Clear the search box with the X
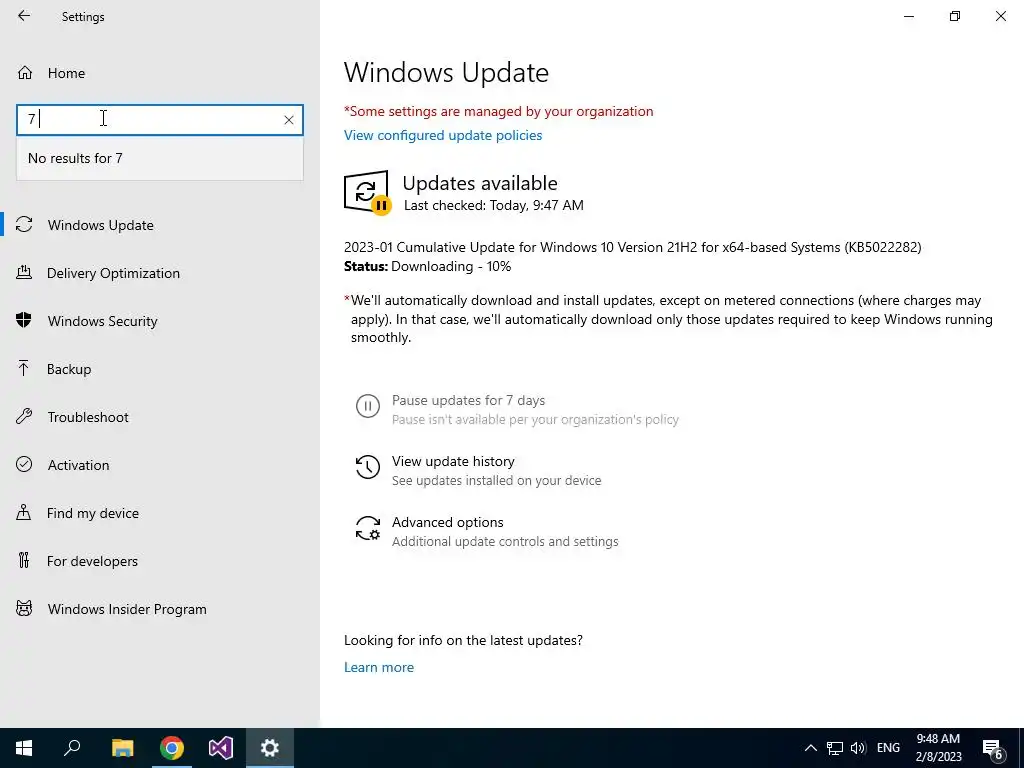This screenshot has width=1024, height=768. pos(289,120)
